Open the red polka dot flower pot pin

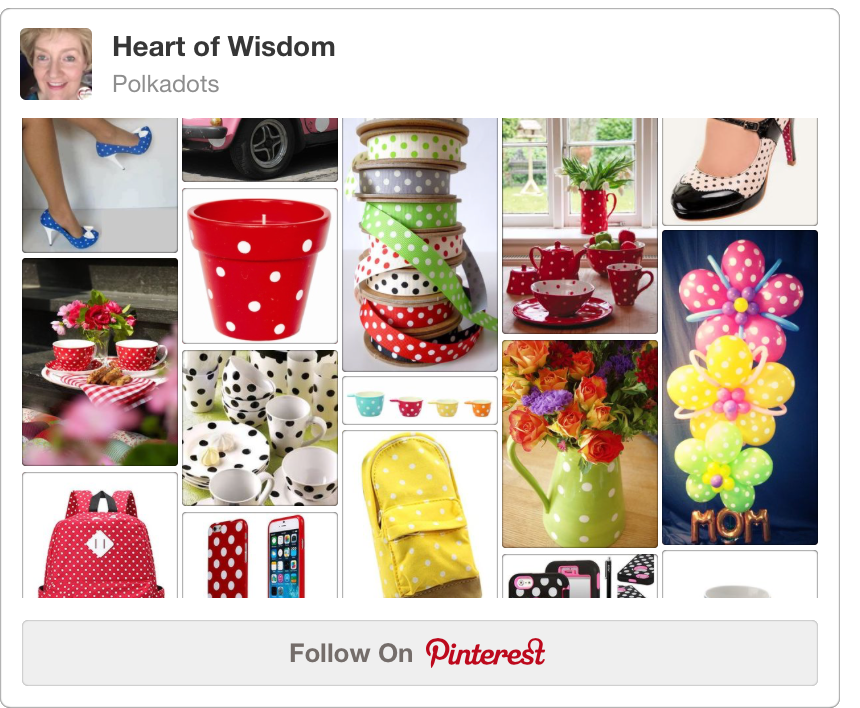point(260,266)
